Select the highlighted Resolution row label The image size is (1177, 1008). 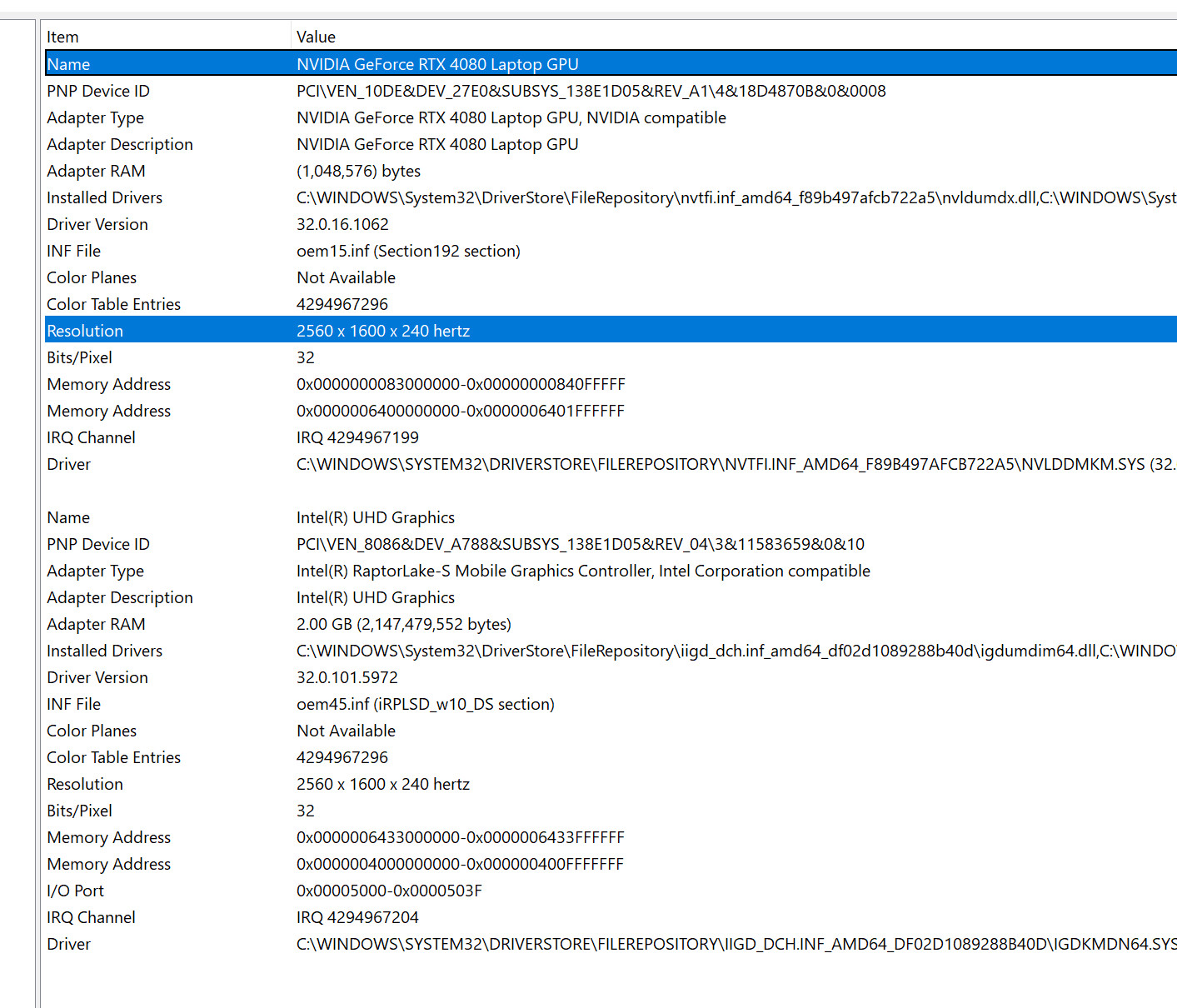tap(85, 331)
